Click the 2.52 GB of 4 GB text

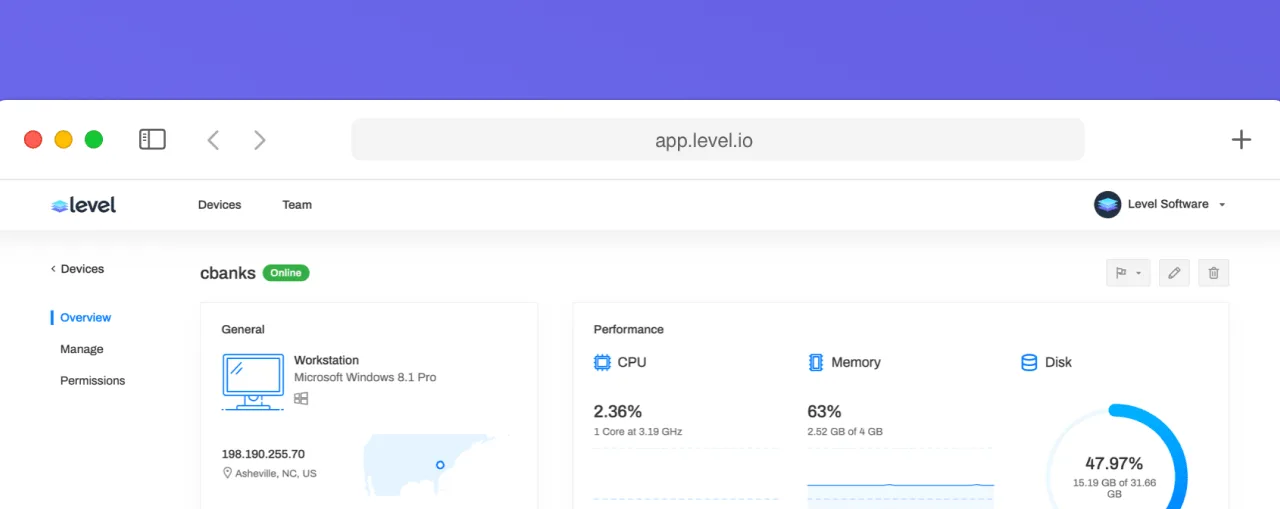click(x=845, y=432)
